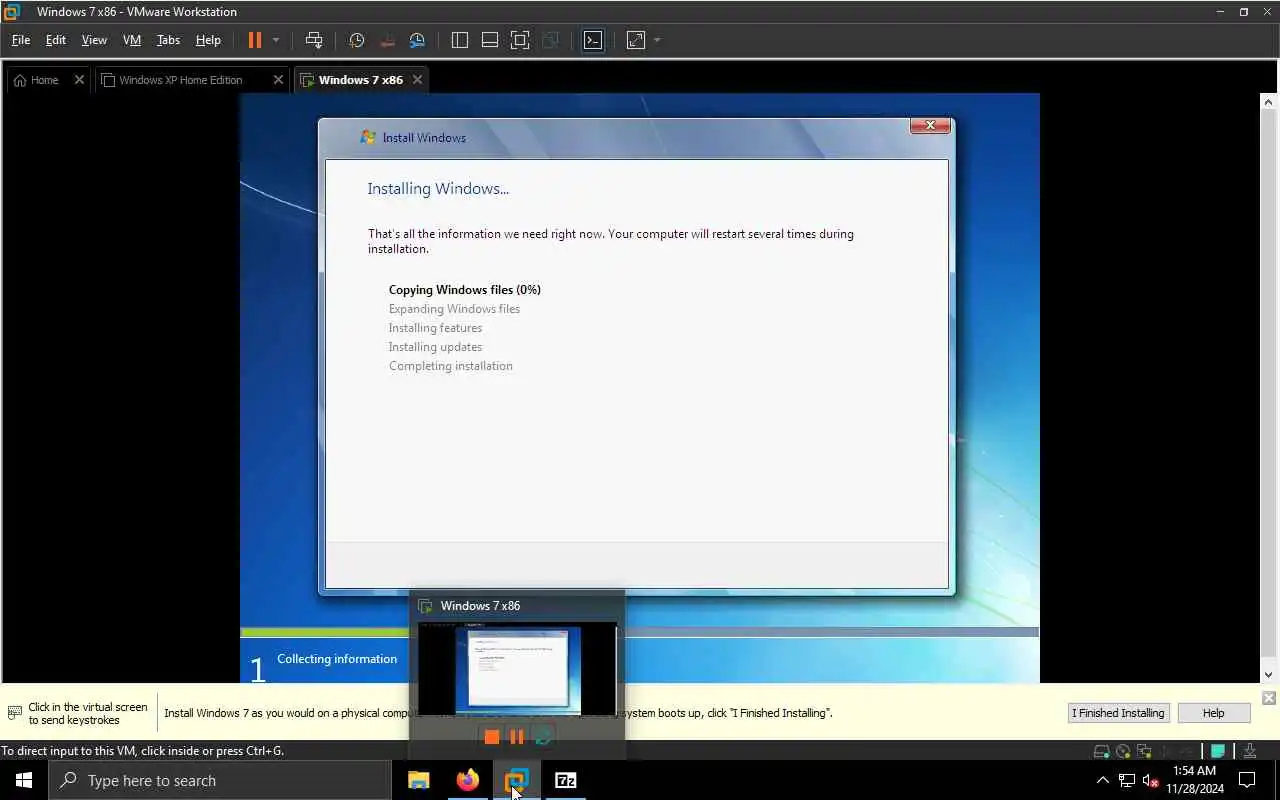Open the power options dropdown beside the pause button
Screen dimensions: 1280x800
pos(276,40)
